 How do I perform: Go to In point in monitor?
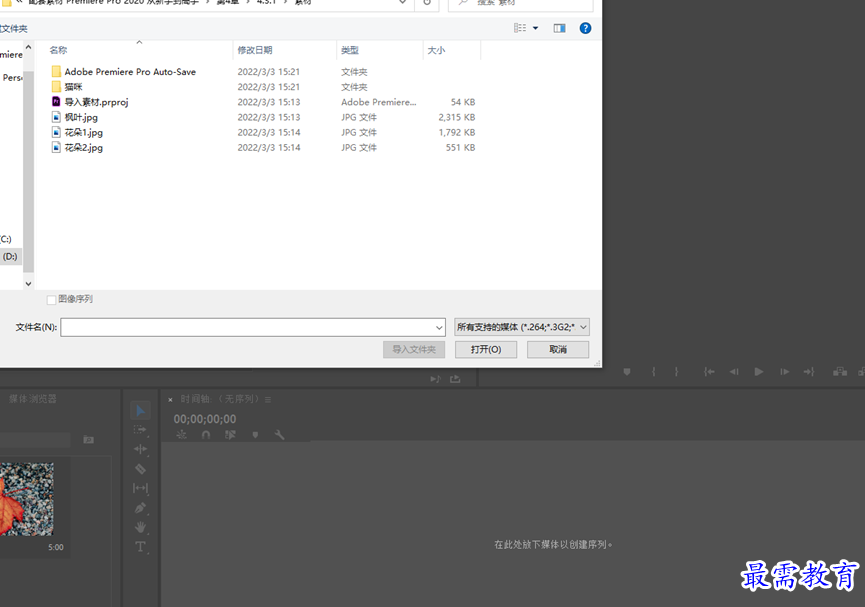click(709, 372)
